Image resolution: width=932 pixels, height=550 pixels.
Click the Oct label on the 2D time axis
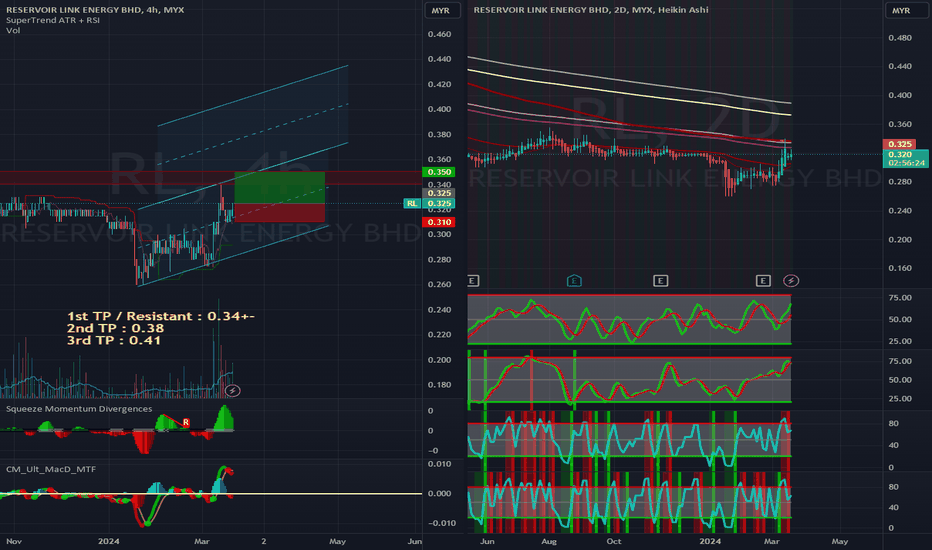[613, 541]
